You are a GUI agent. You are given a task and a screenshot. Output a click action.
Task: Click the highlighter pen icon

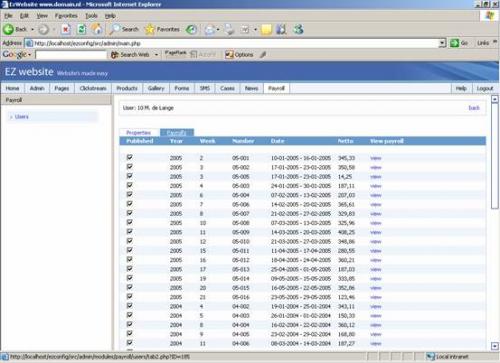(263, 55)
